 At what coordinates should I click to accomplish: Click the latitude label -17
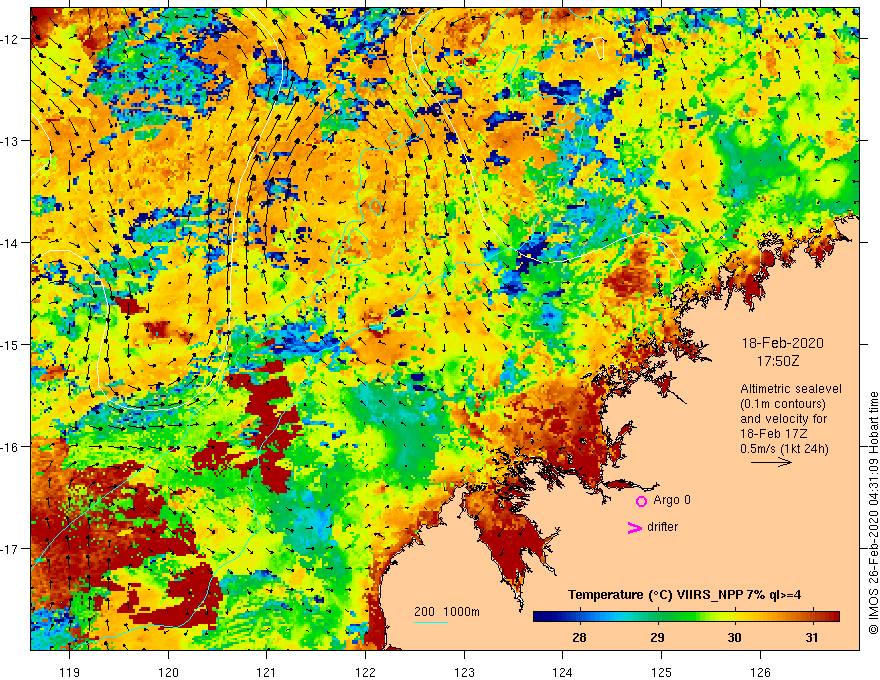tap(11, 548)
